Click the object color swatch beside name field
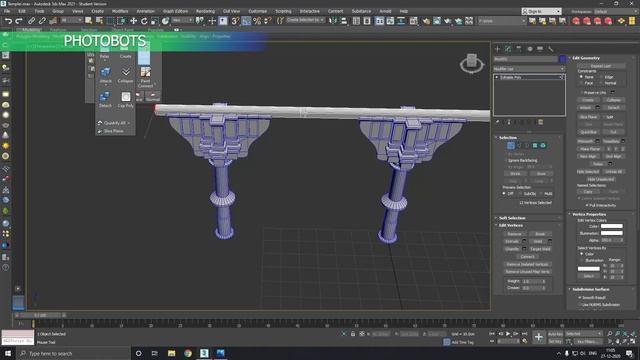 562,59
